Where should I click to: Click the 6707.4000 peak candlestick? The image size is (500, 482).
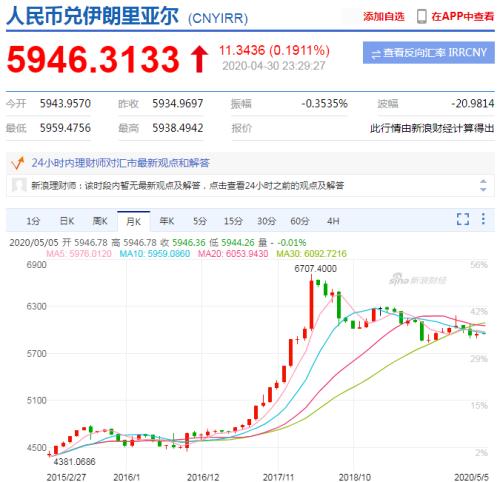[312, 302]
